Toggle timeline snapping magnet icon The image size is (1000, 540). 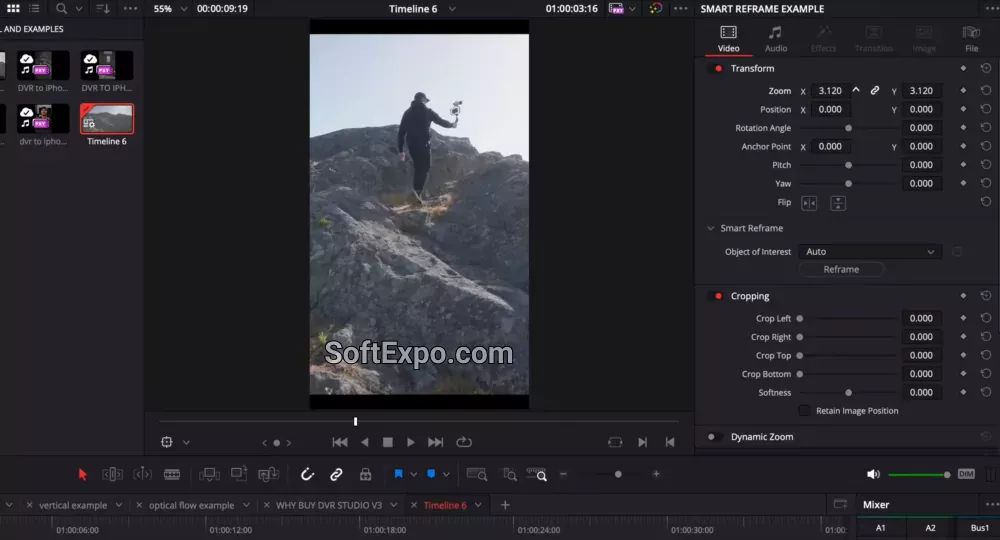coord(307,474)
